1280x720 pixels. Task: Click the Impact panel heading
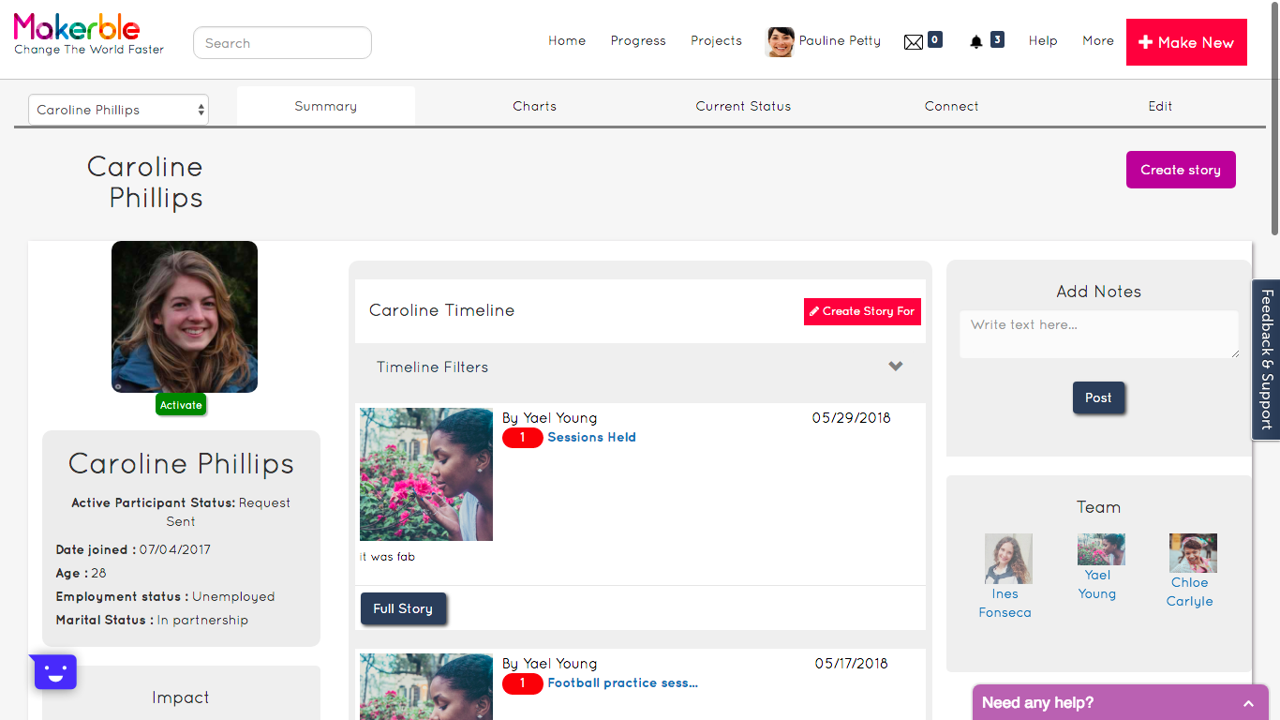coord(181,698)
